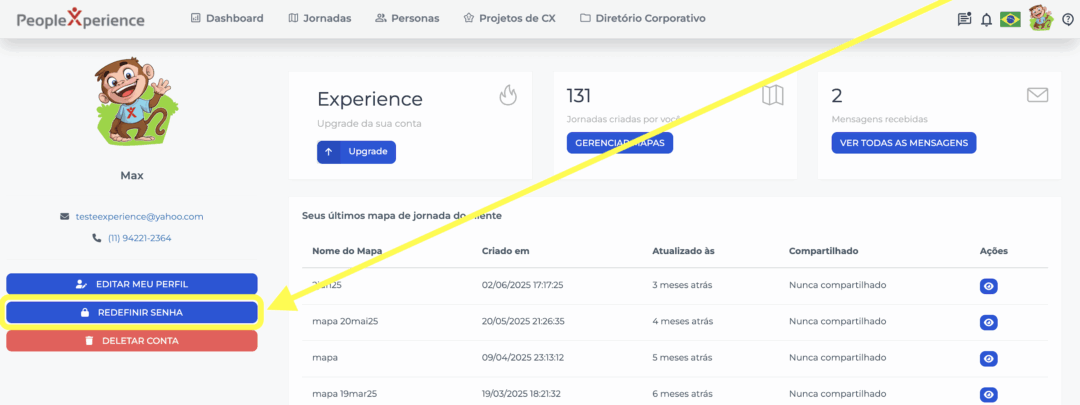
Task: View map 'mapa 20mai25' using eye icon
Action: (x=988, y=322)
